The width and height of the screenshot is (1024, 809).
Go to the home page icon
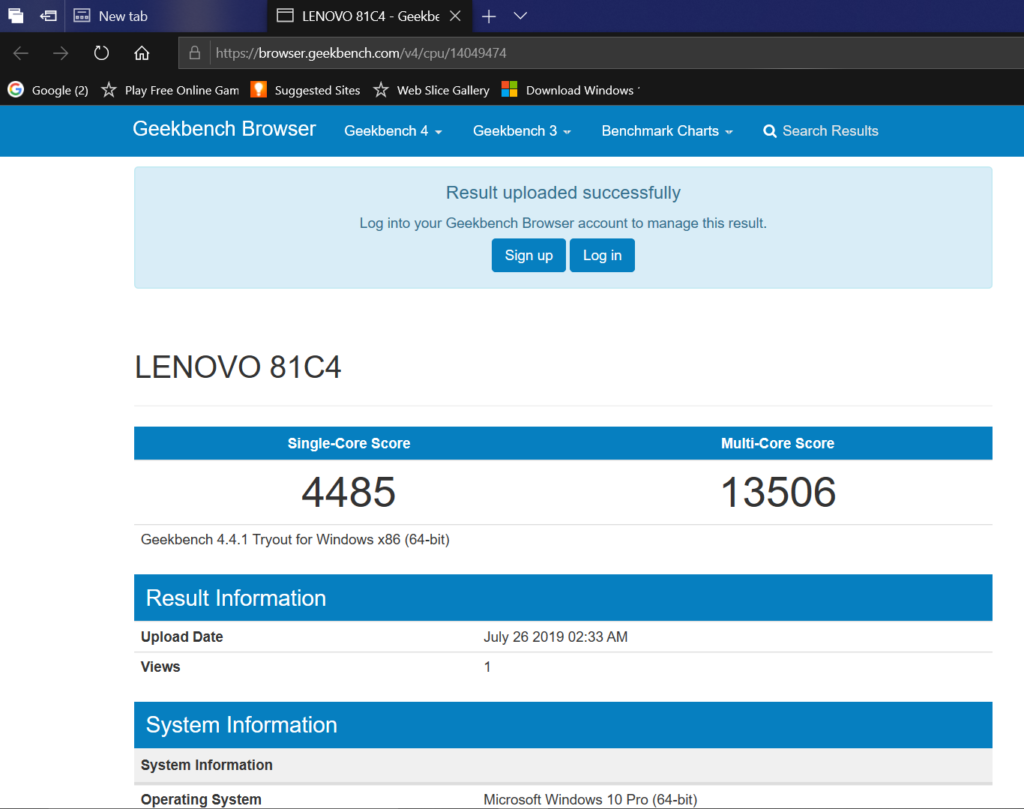pyautogui.click(x=142, y=53)
